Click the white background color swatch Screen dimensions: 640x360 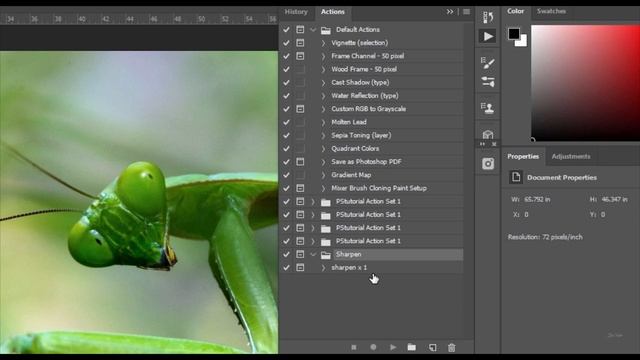(523, 42)
